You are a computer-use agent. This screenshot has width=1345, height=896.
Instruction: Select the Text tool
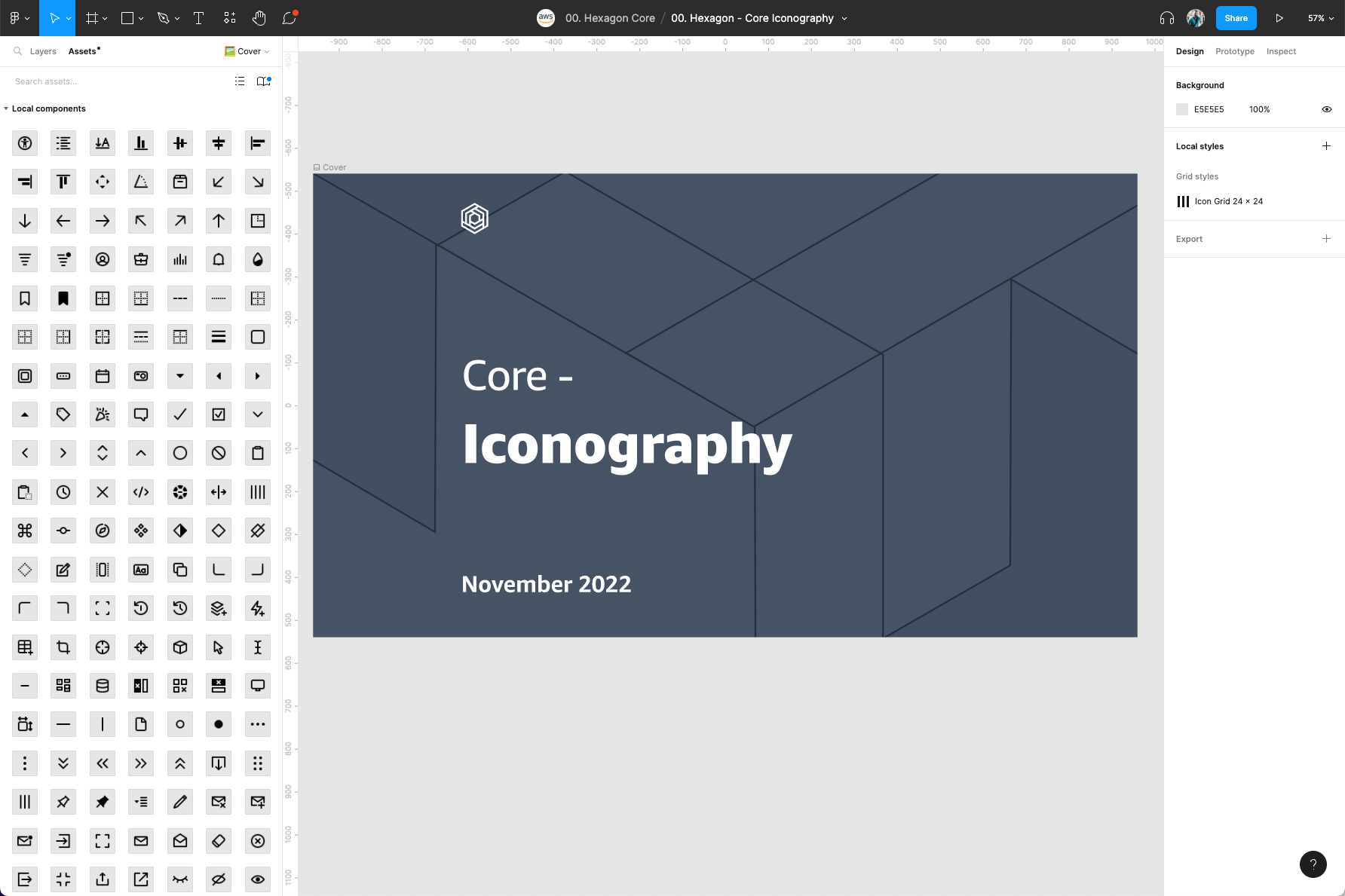[198, 17]
